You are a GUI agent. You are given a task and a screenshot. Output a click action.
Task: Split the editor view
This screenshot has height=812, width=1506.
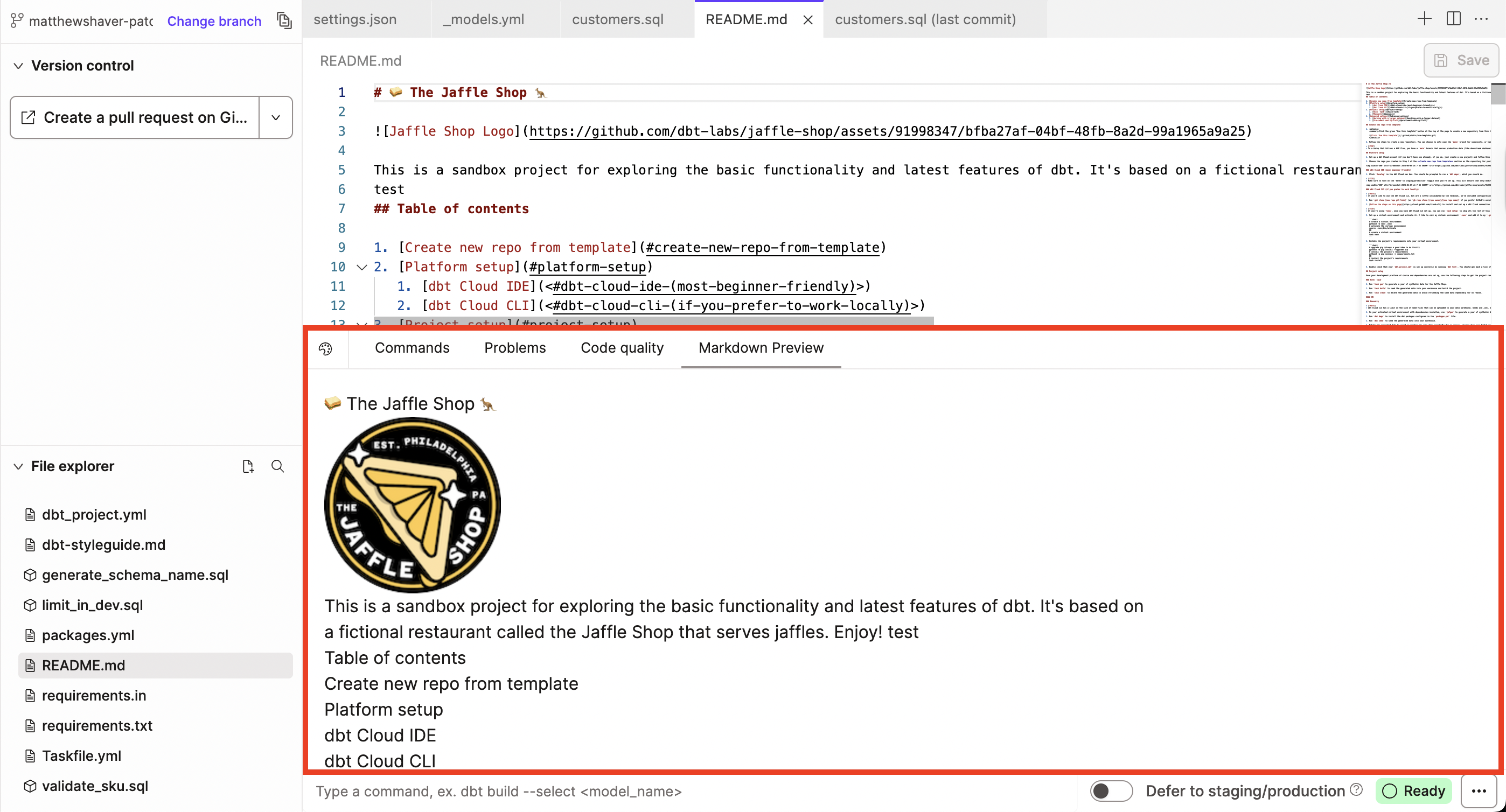(x=1454, y=18)
